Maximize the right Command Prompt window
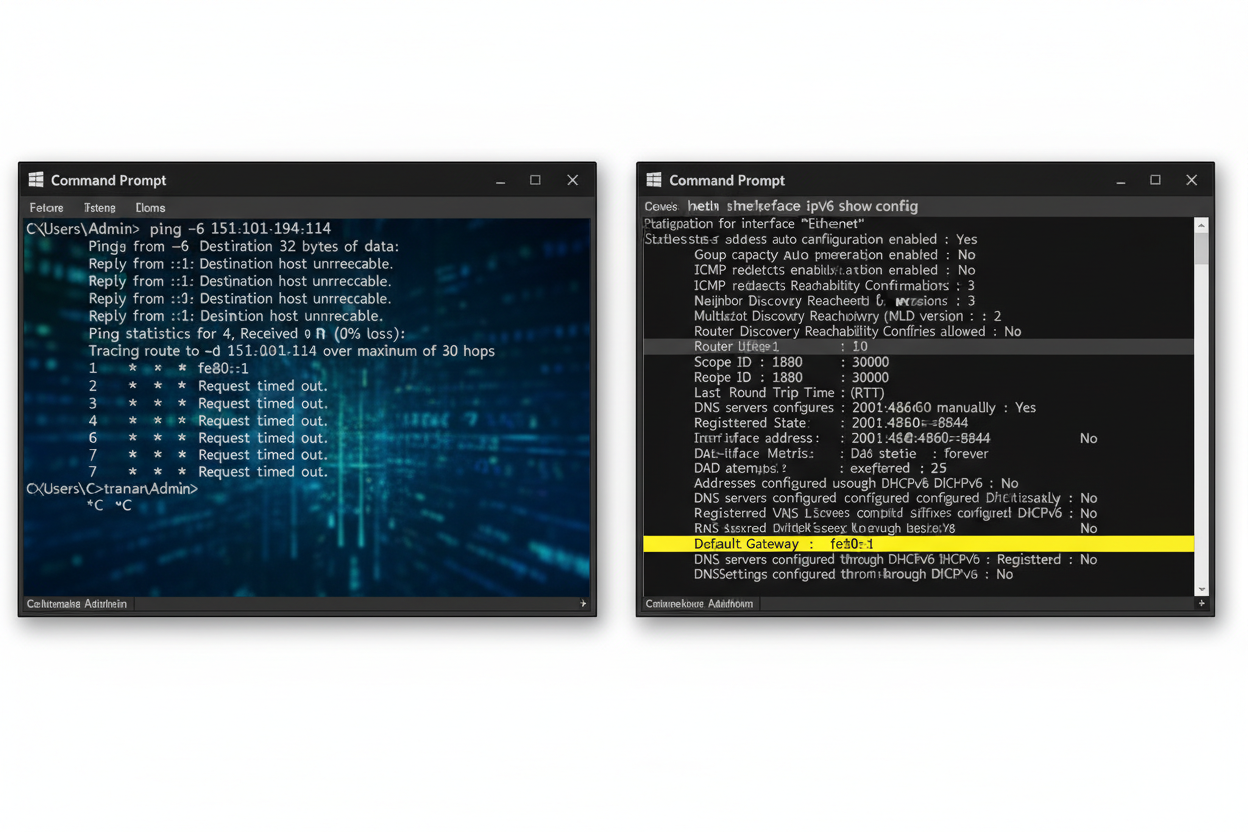1248x832 pixels. click(x=1155, y=180)
